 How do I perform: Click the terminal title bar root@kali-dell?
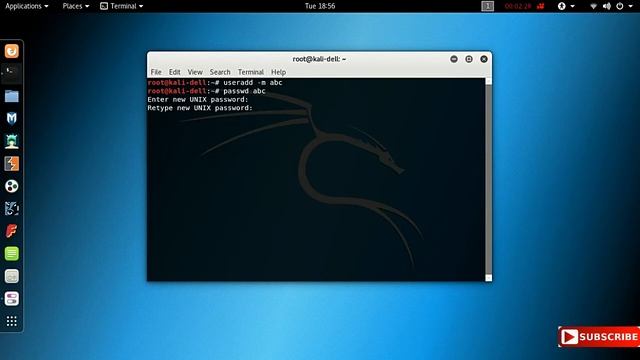point(319,59)
